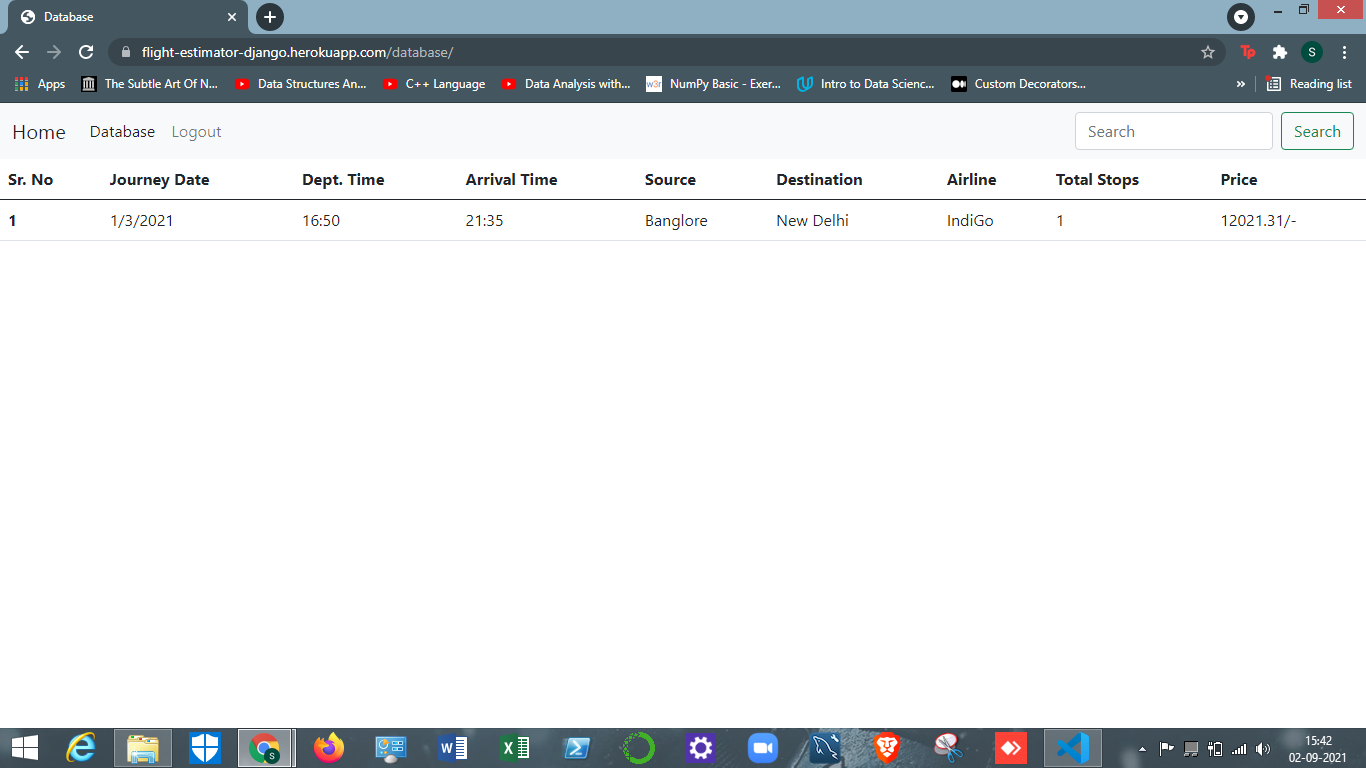Open the Reading list button
The width and height of the screenshot is (1366, 768).
pyautogui.click(x=1309, y=84)
